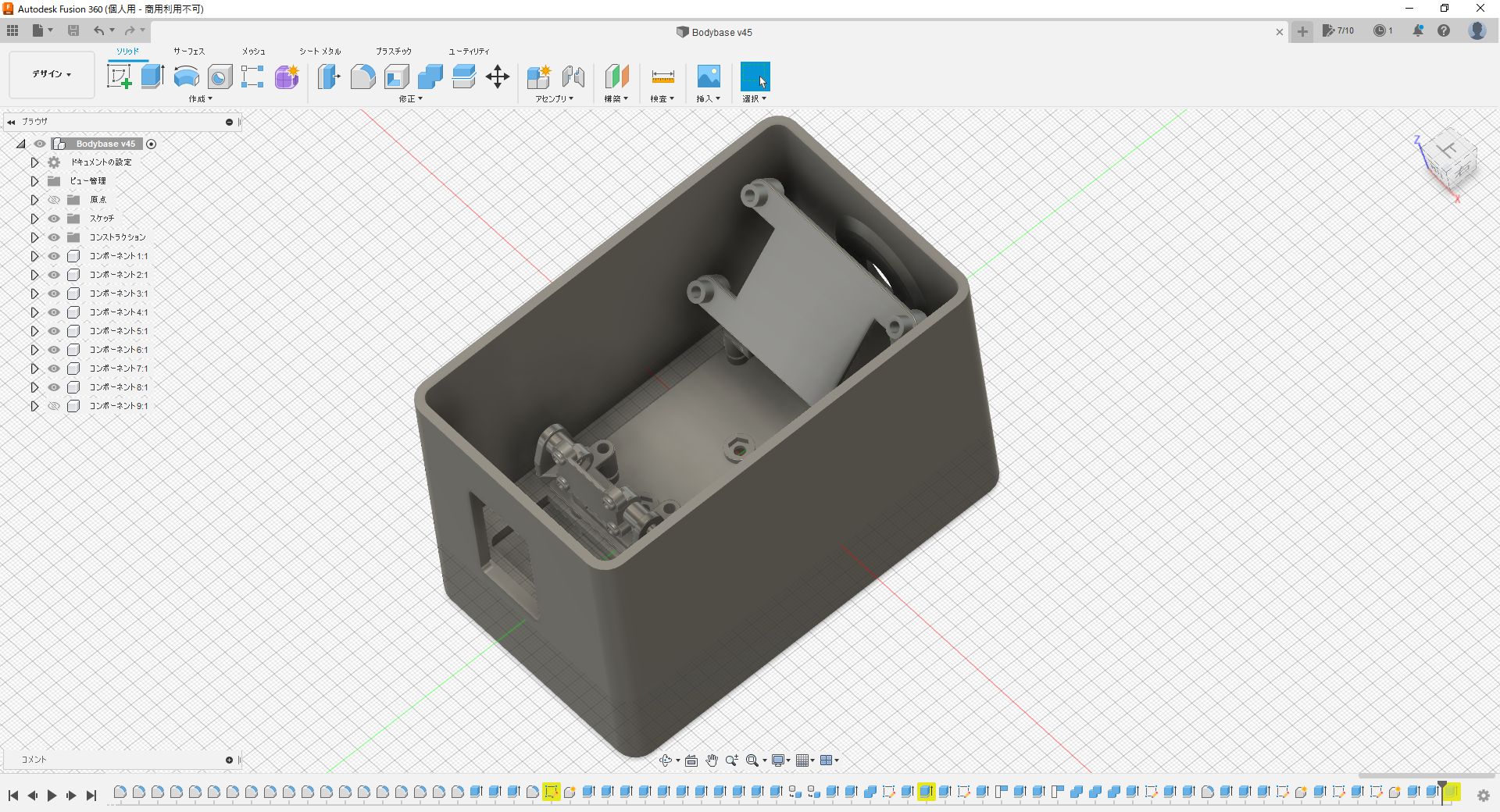Viewport: 1500px width, 812px height.
Task: Open timeline settings gear
Action: pos(1483,795)
